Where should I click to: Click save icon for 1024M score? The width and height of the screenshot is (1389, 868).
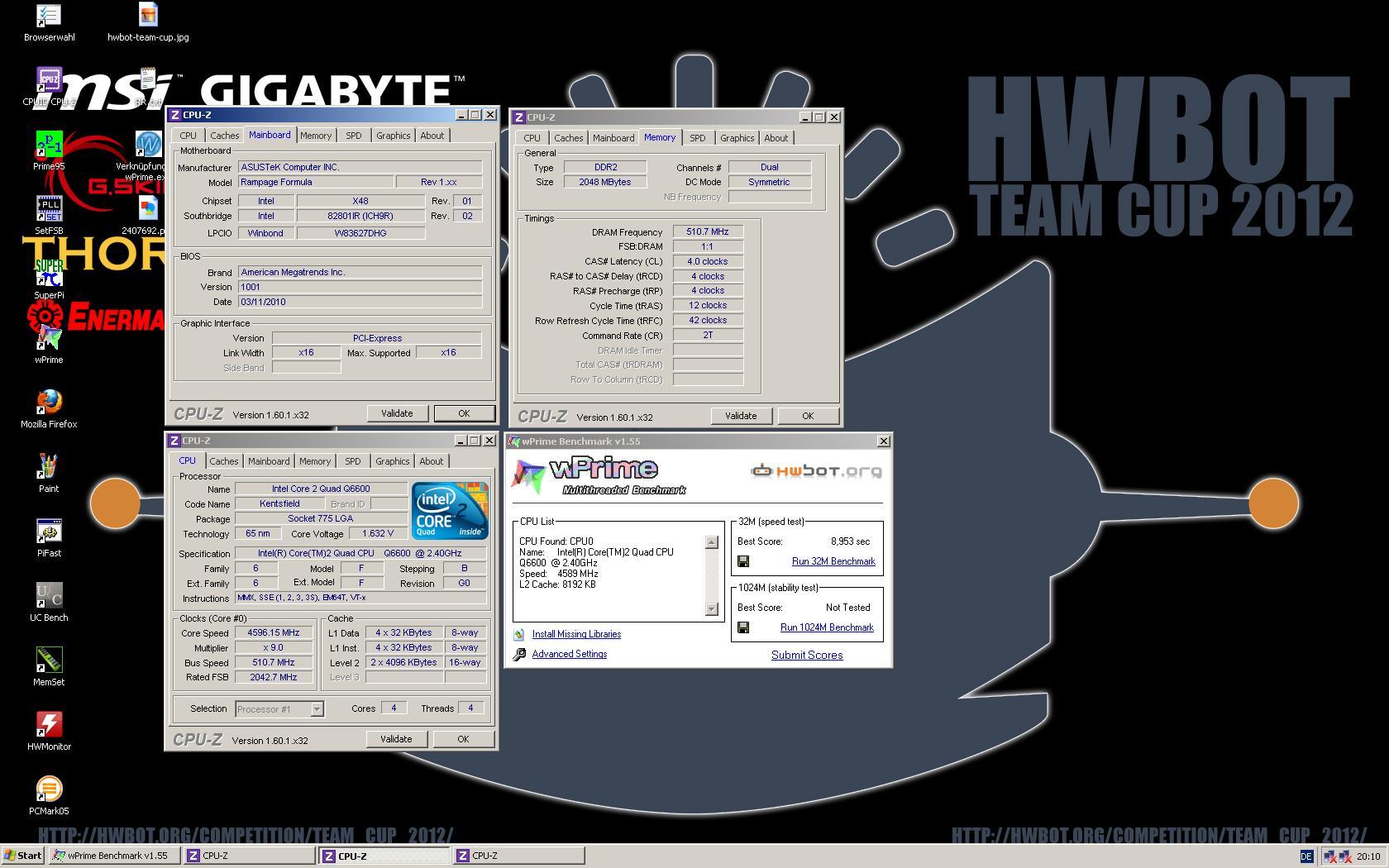743,627
